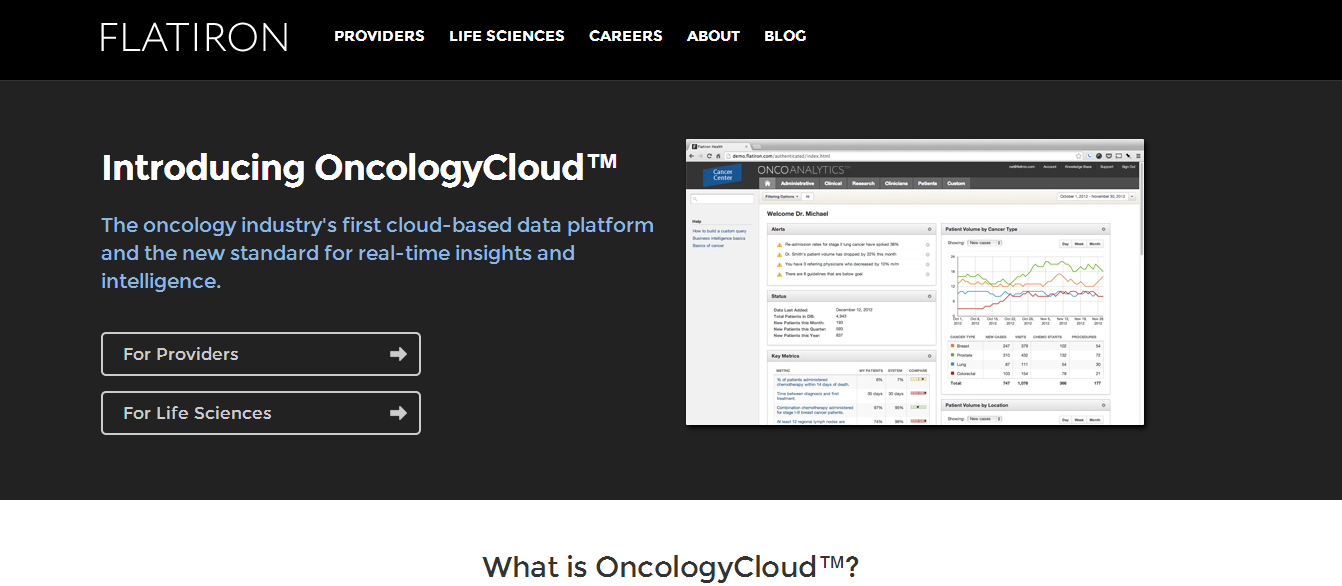Click the arrow icon beside For Providers

(x=398, y=354)
